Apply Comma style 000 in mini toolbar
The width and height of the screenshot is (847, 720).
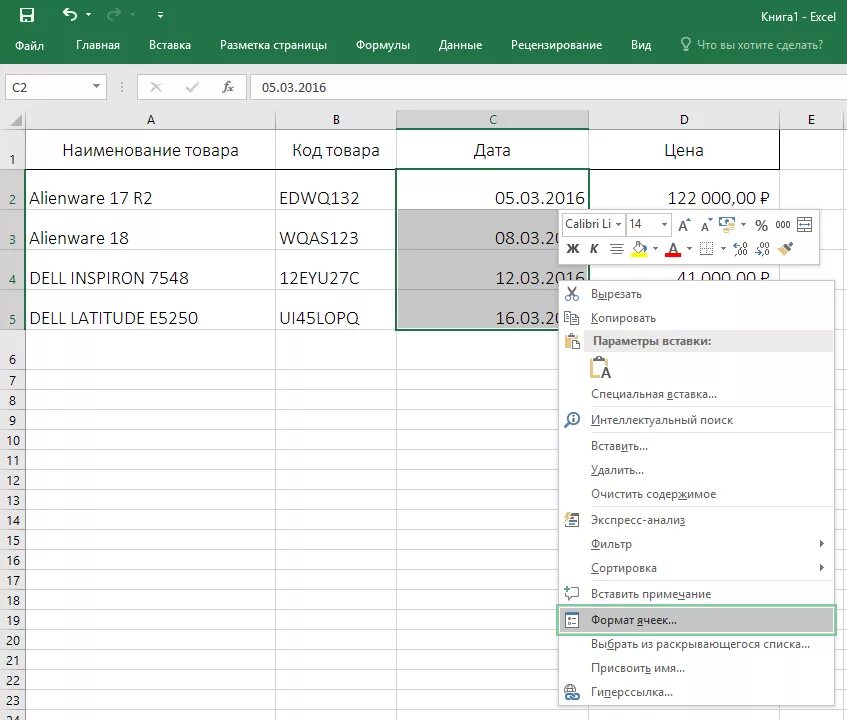point(782,225)
